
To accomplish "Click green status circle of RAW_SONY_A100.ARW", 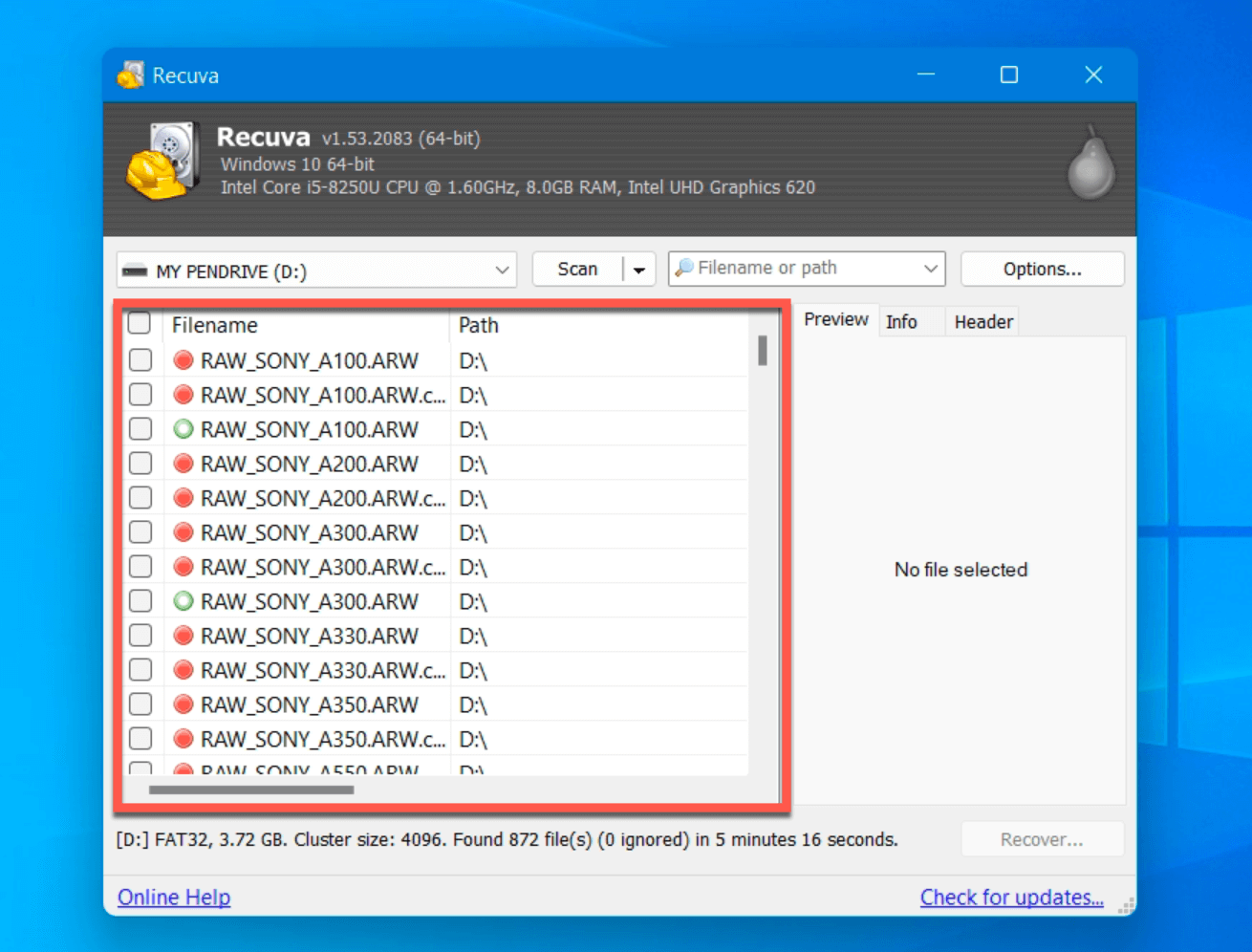I will (x=183, y=429).
